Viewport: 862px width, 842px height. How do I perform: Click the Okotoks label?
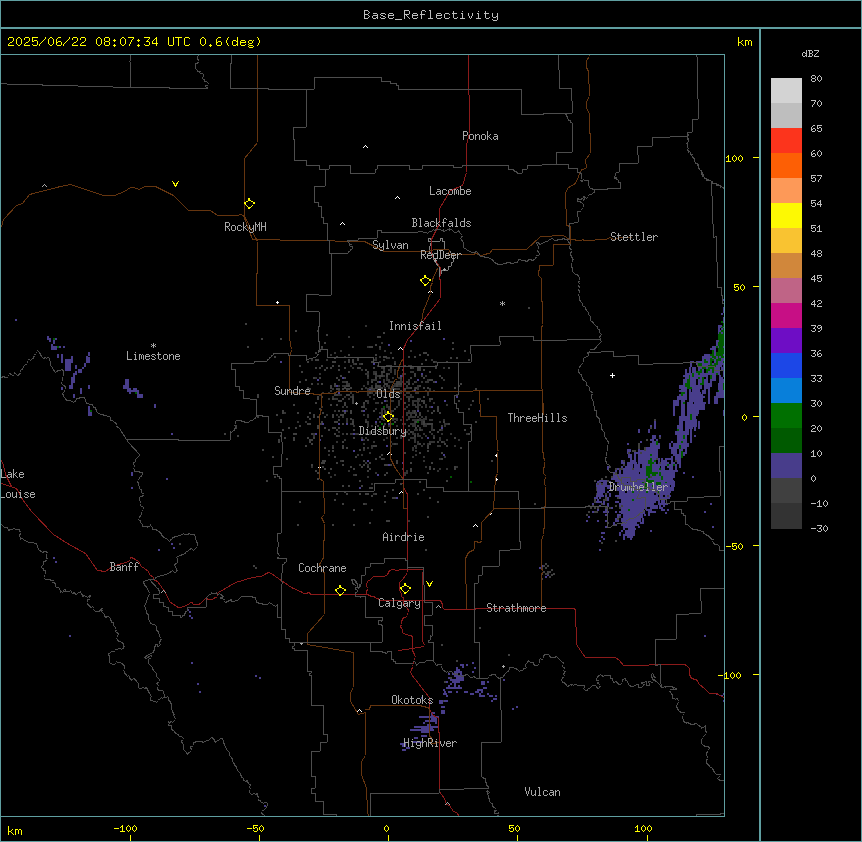pos(412,700)
